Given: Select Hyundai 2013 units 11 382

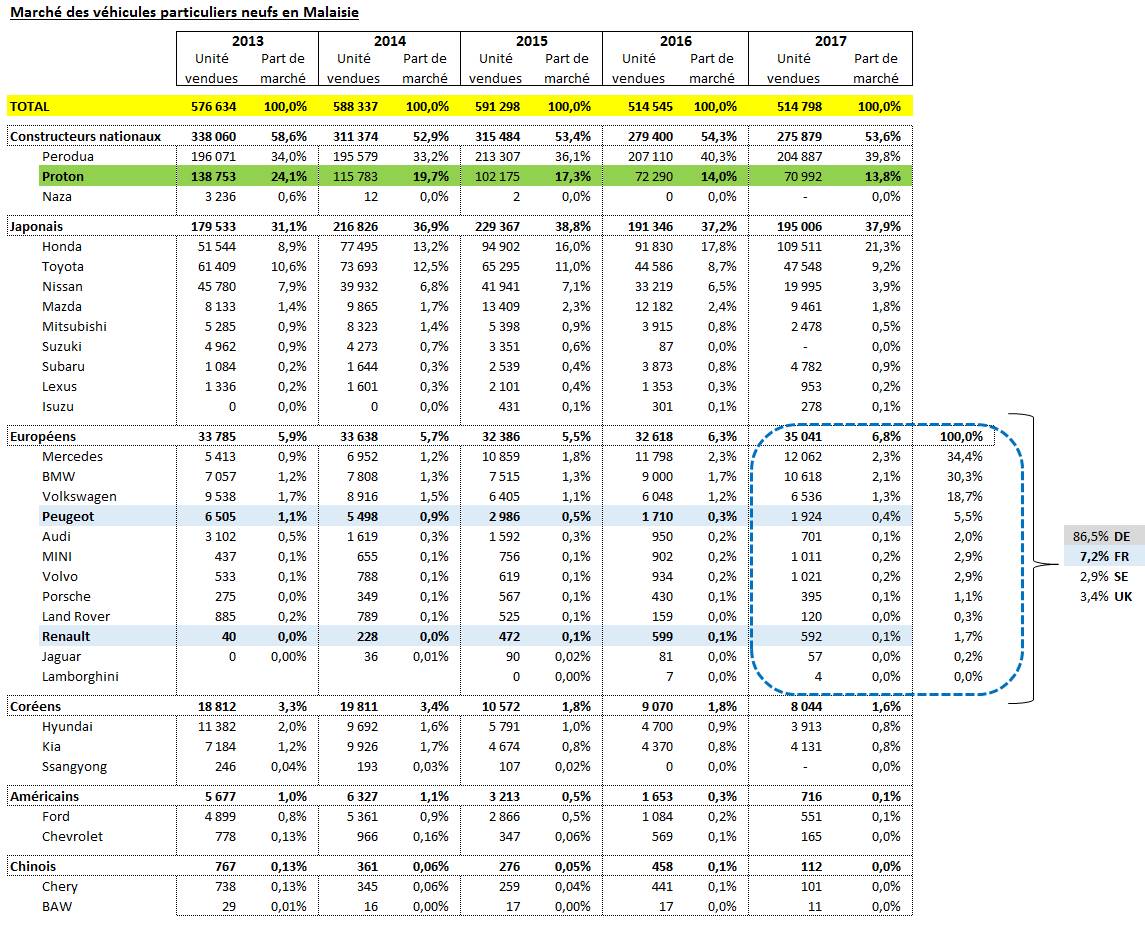Looking at the screenshot, I should point(217,727).
